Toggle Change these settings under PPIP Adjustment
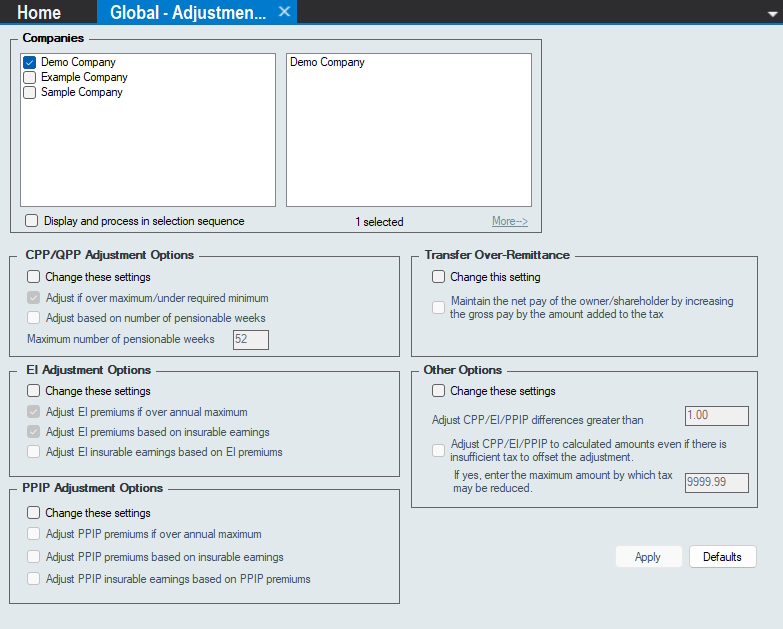This screenshot has height=629, width=783. coord(34,513)
